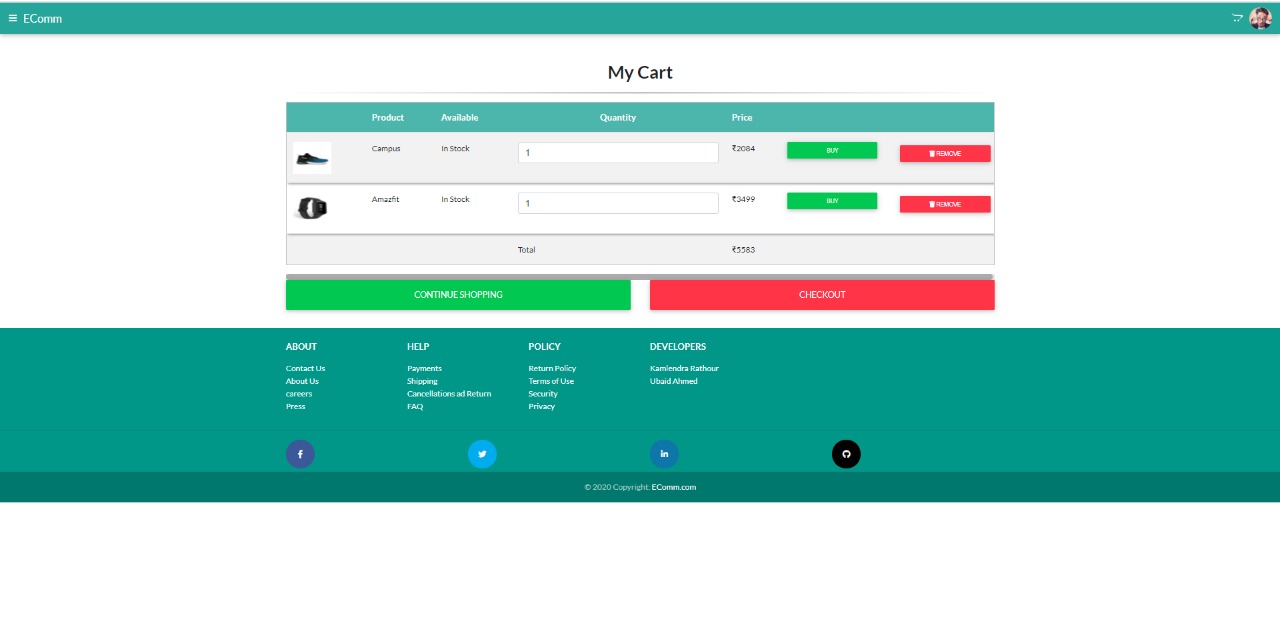
Task: Visit the GitHub social icon
Action: tap(846, 454)
